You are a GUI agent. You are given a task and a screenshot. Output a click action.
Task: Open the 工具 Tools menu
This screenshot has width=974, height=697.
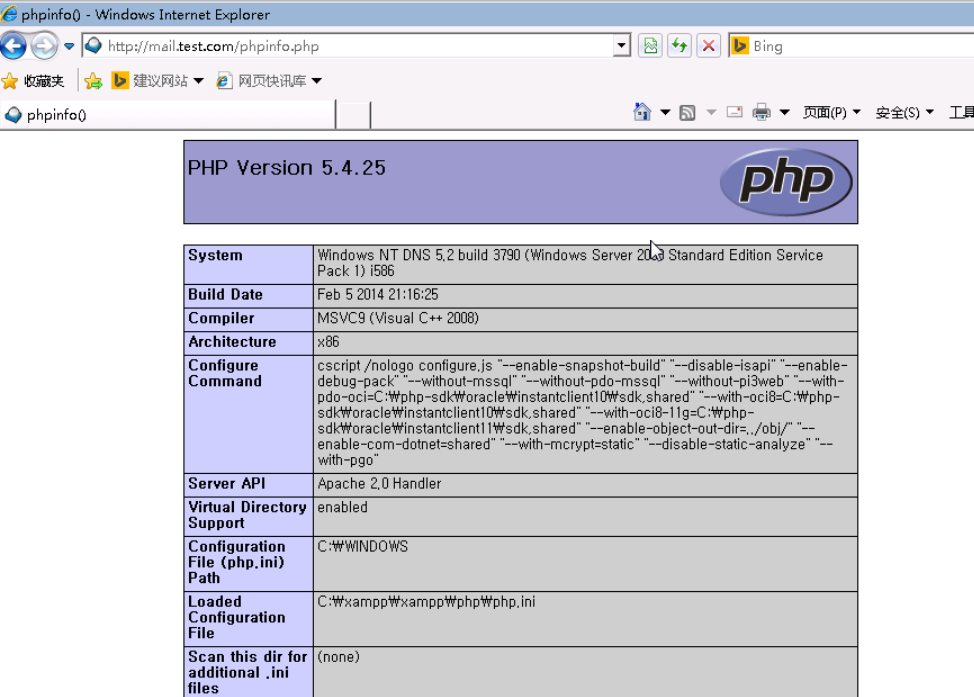(961, 112)
